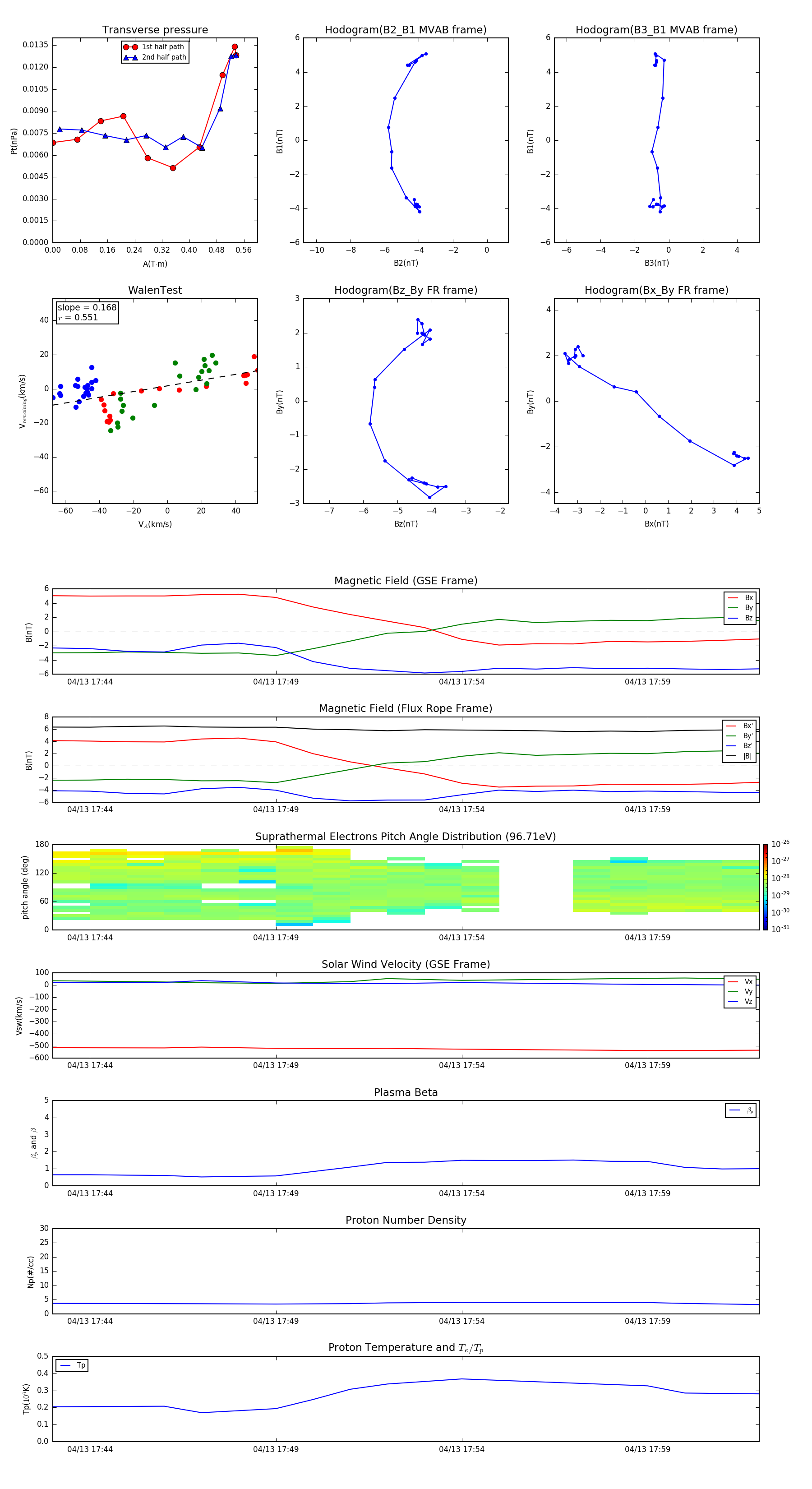This screenshot has width=812, height=1489.
Task: Click the "Hodogram(B3_B1 MVAB frame)" title
Action: pos(656,29)
